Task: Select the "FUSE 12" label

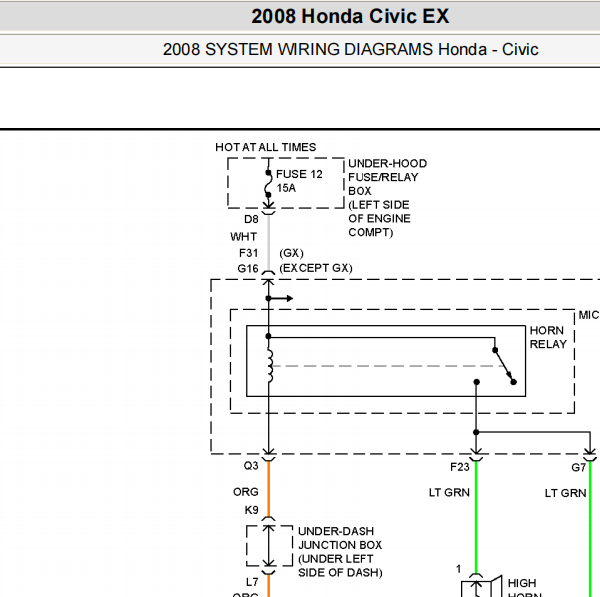Action: (299, 174)
